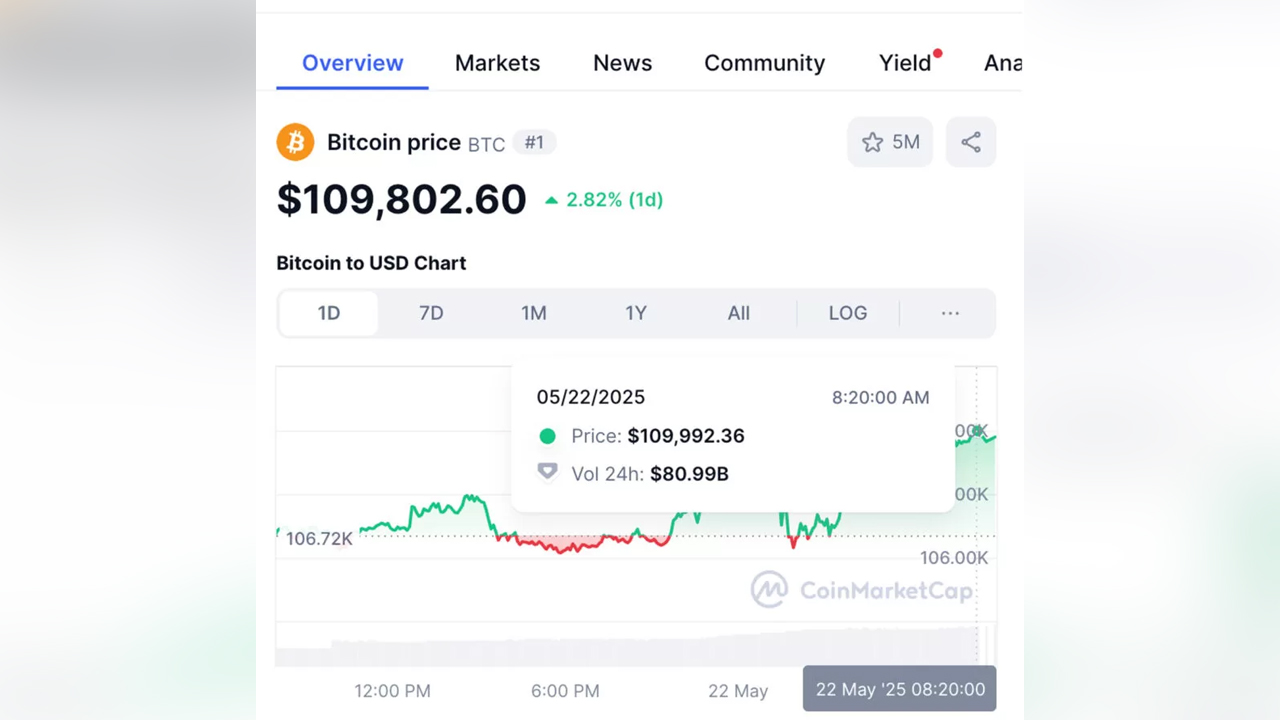1280x720 pixels.
Task: Add Bitcoin to watchlist via star icon
Action: (x=874, y=142)
